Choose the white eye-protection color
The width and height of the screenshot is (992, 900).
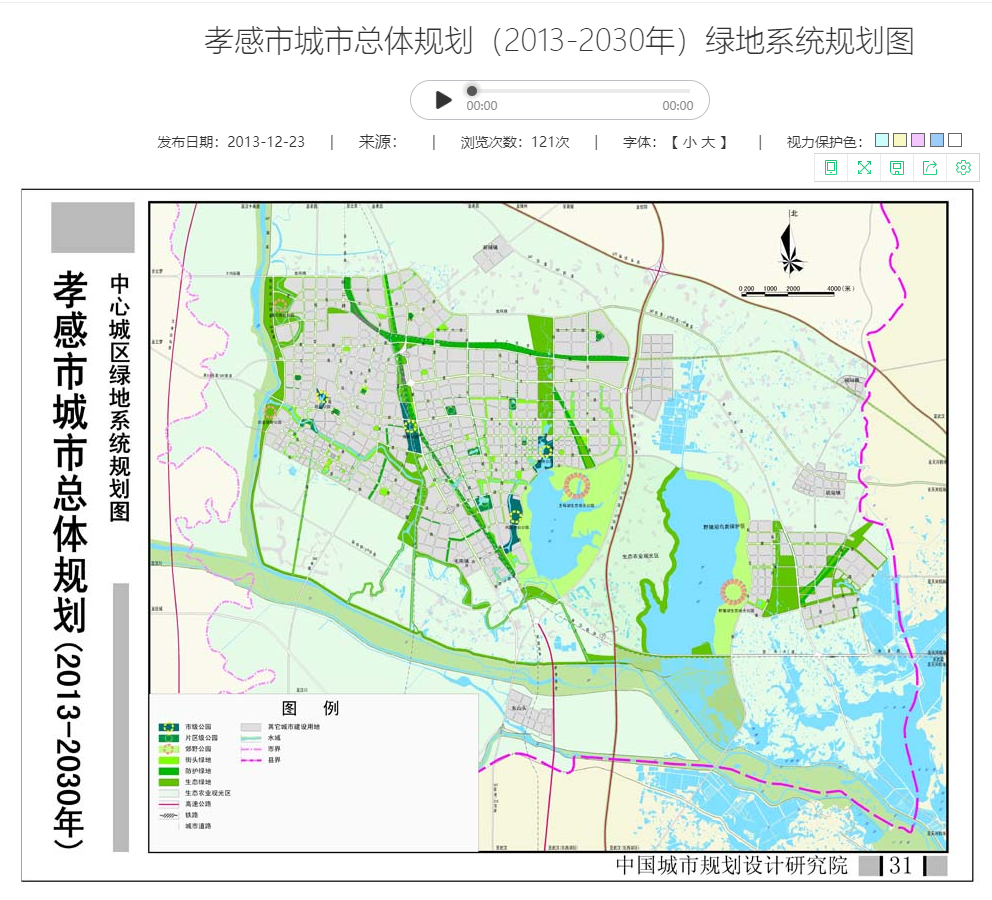tap(955, 141)
